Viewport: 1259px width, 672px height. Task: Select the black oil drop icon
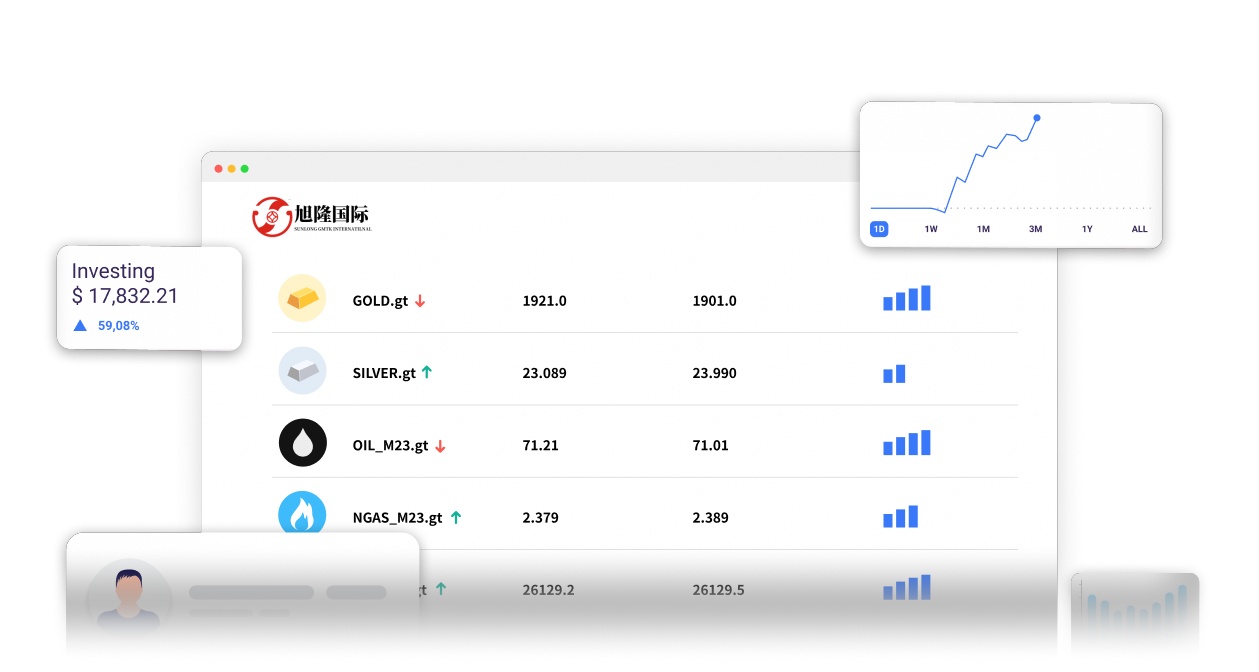coord(302,444)
